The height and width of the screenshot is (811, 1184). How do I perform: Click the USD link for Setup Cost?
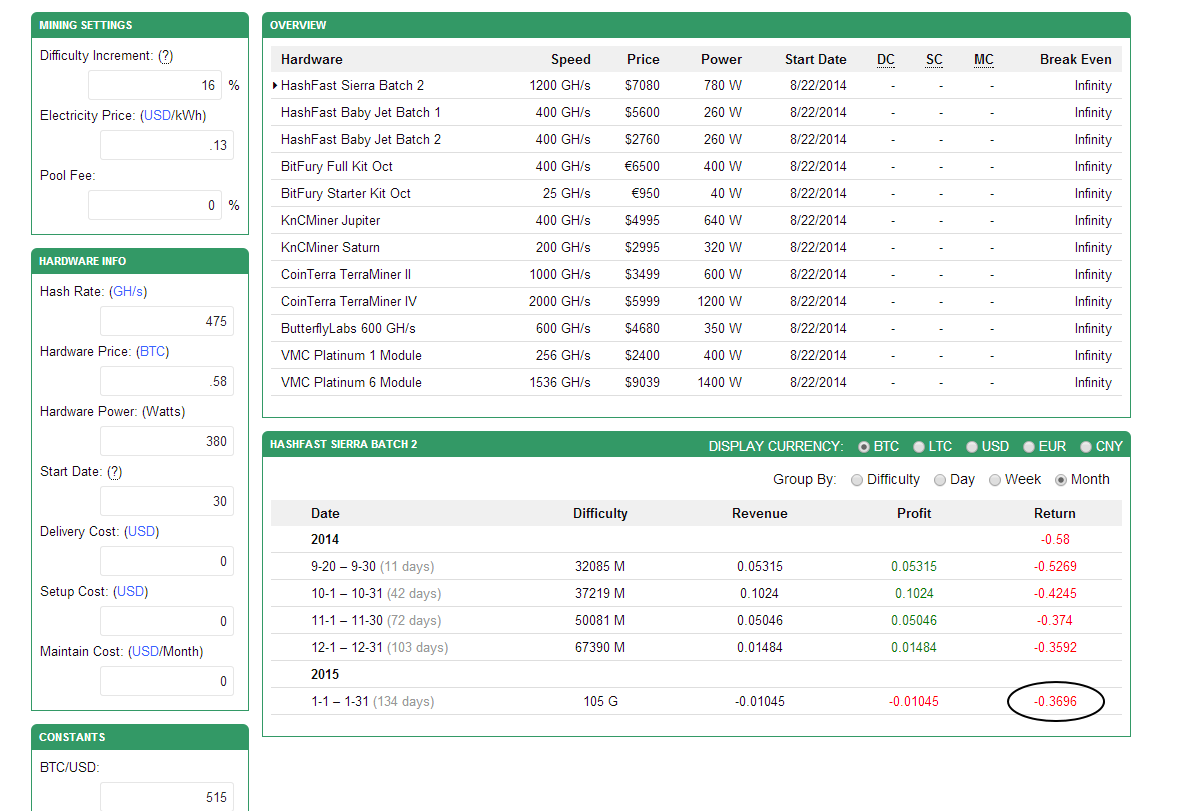[x=131, y=591]
